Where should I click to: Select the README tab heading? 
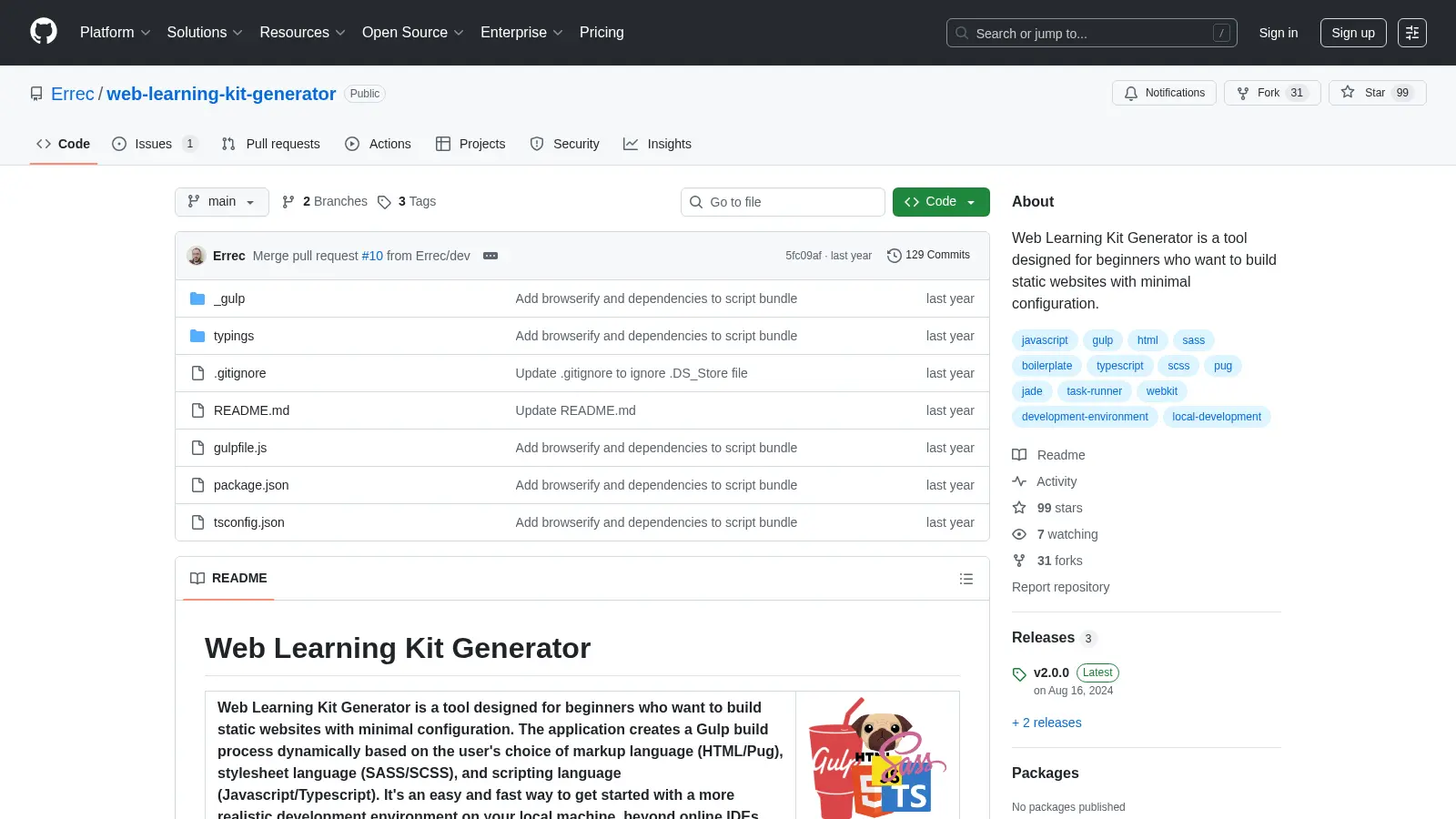coord(228,579)
